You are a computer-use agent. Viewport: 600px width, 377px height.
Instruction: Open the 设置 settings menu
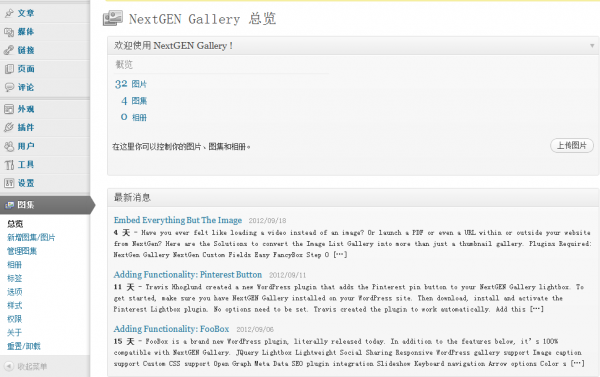[x=26, y=183]
